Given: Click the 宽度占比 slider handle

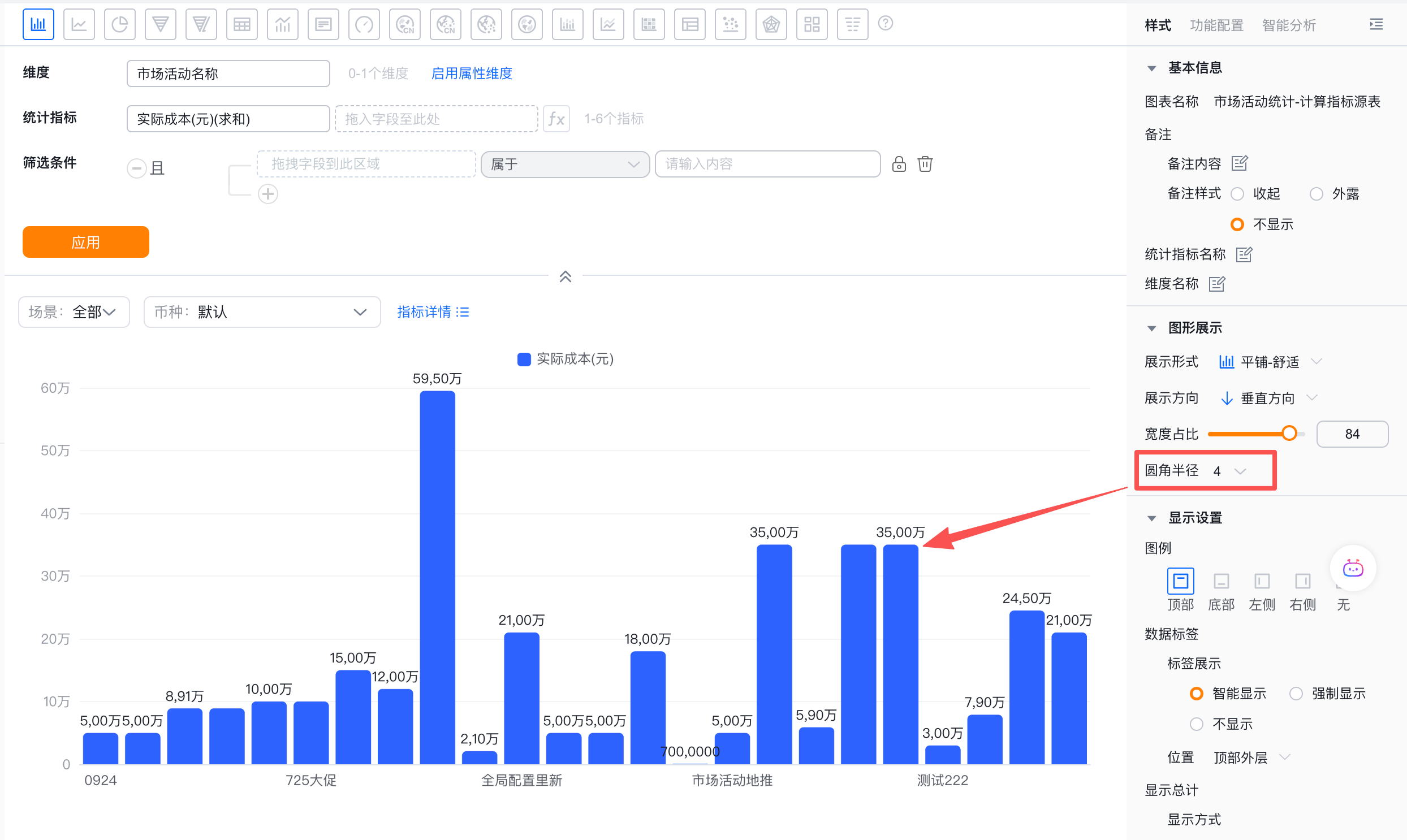Looking at the screenshot, I should [1289, 434].
